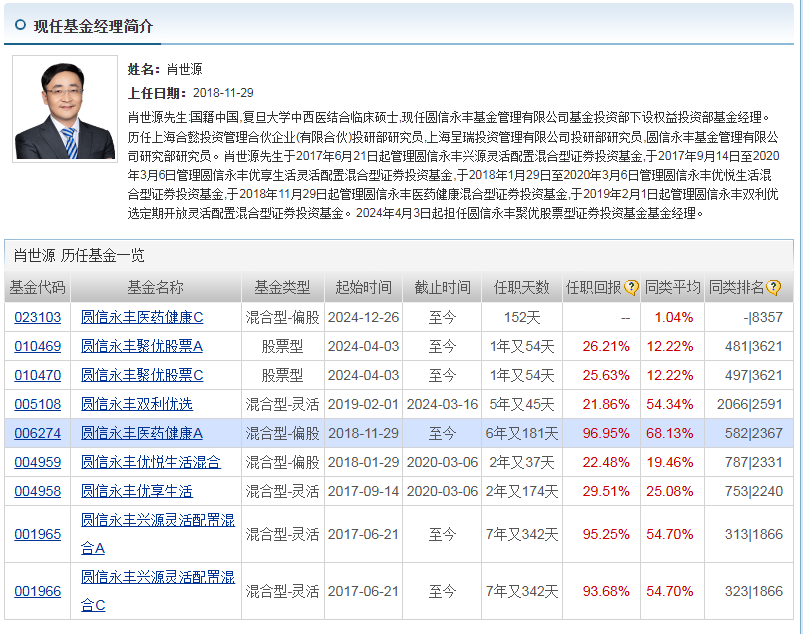Open fund code 023103 link

click(x=37, y=318)
